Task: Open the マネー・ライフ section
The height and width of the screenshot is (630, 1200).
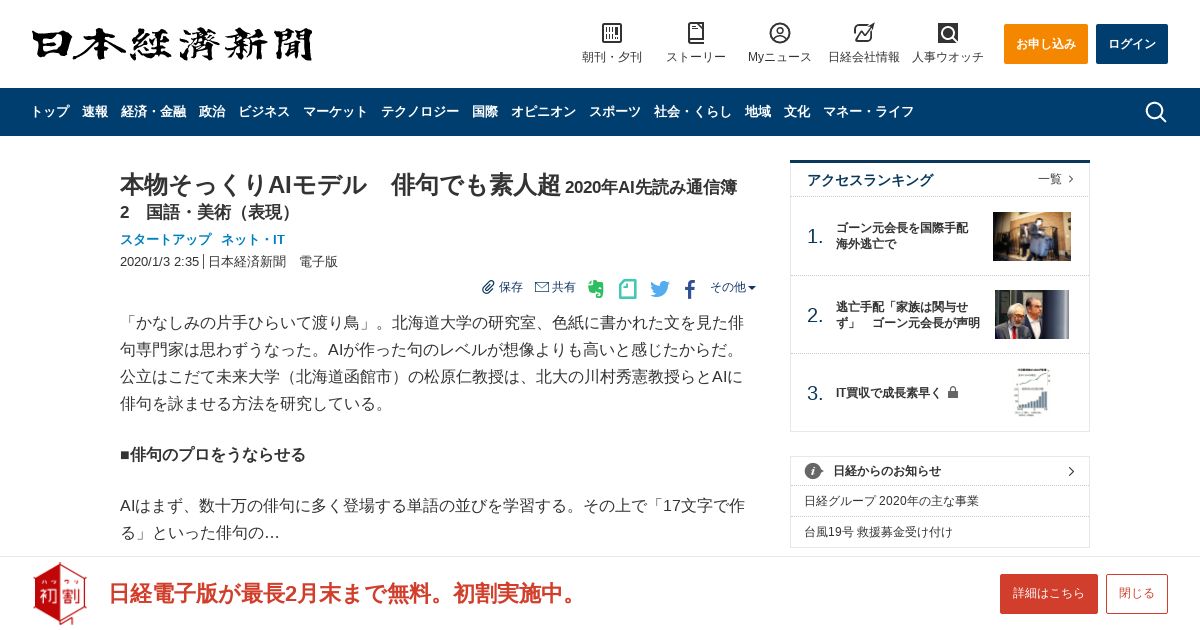Action: 868,112
